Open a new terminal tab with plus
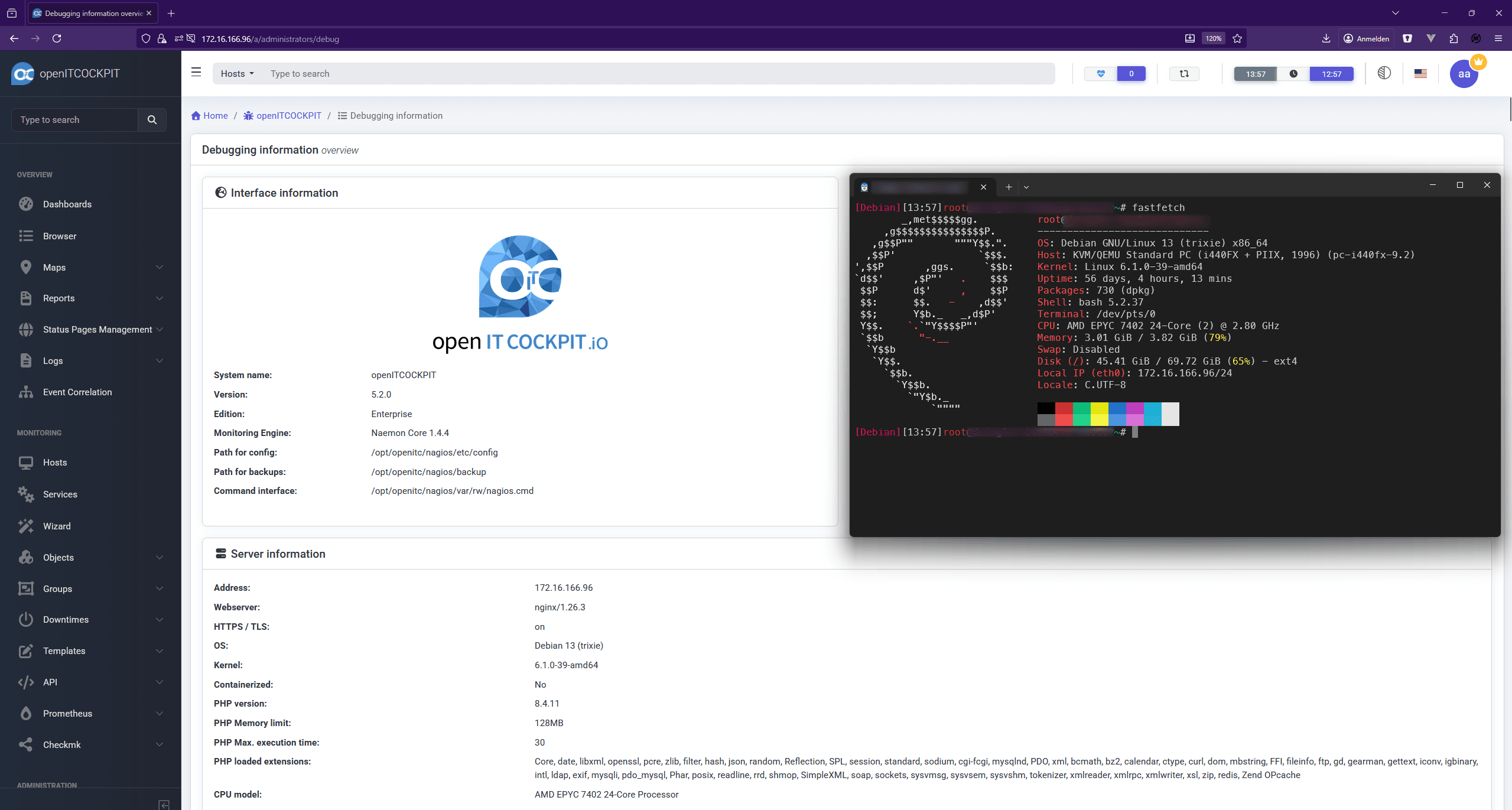This screenshot has width=1512, height=810. (1009, 187)
